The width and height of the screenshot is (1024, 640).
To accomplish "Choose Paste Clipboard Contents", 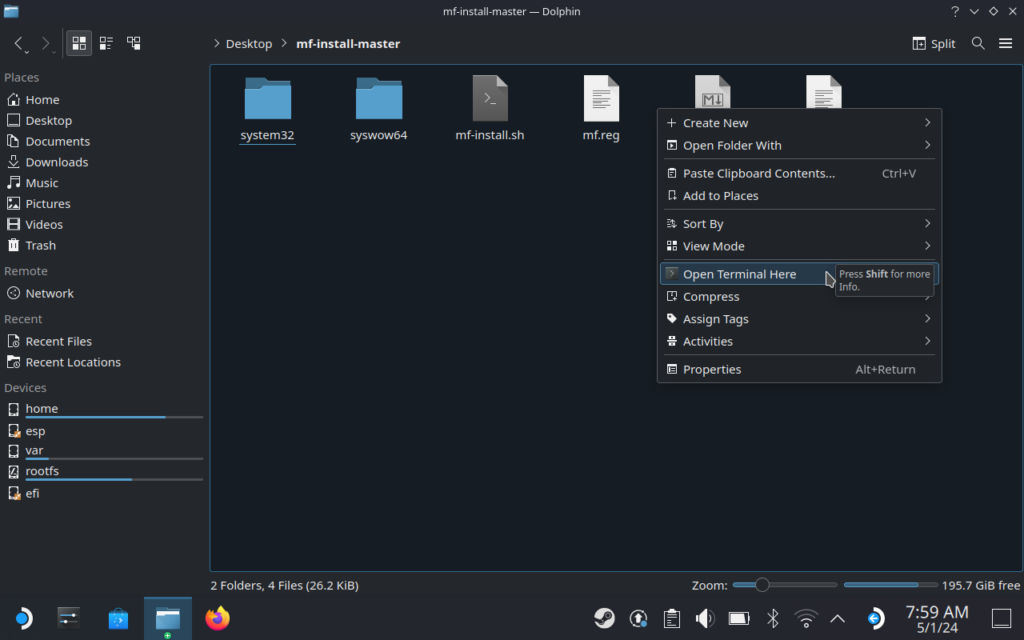I will [799, 174].
